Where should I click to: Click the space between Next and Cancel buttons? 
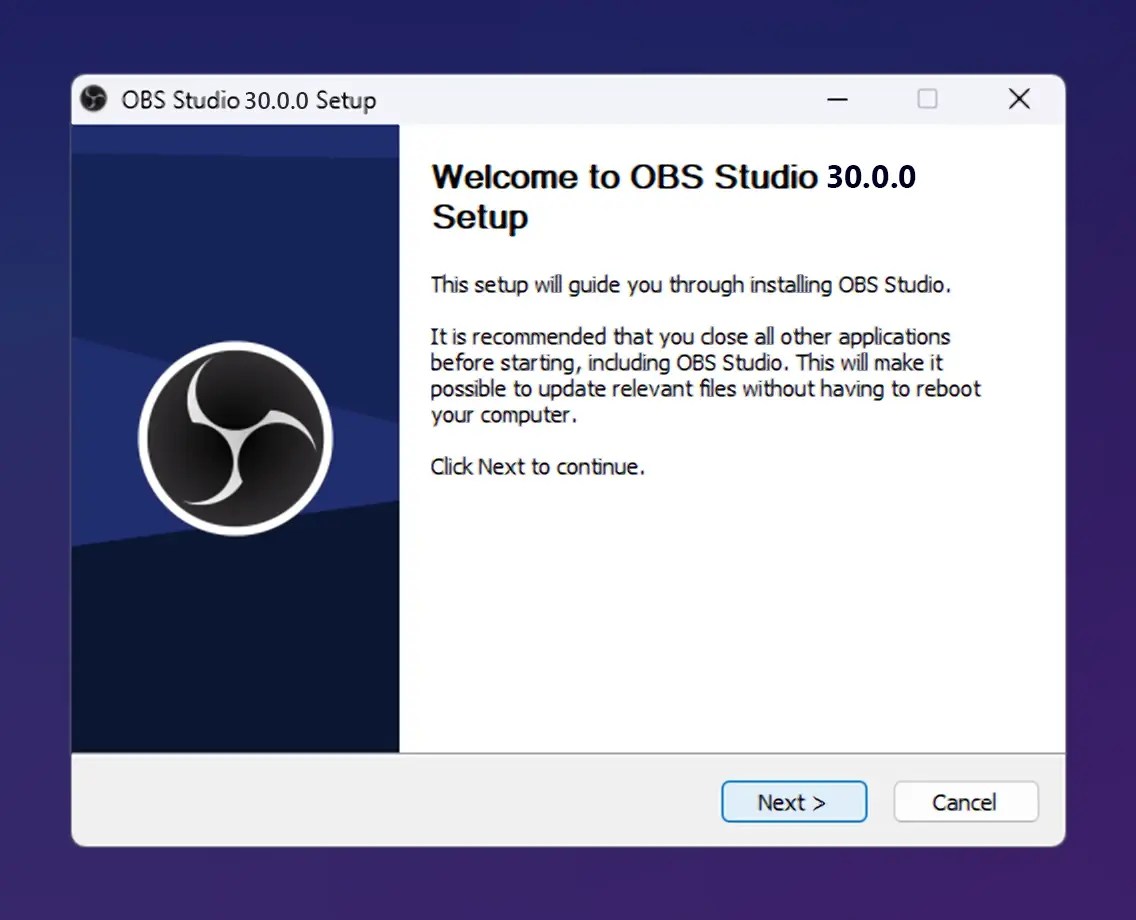881,801
